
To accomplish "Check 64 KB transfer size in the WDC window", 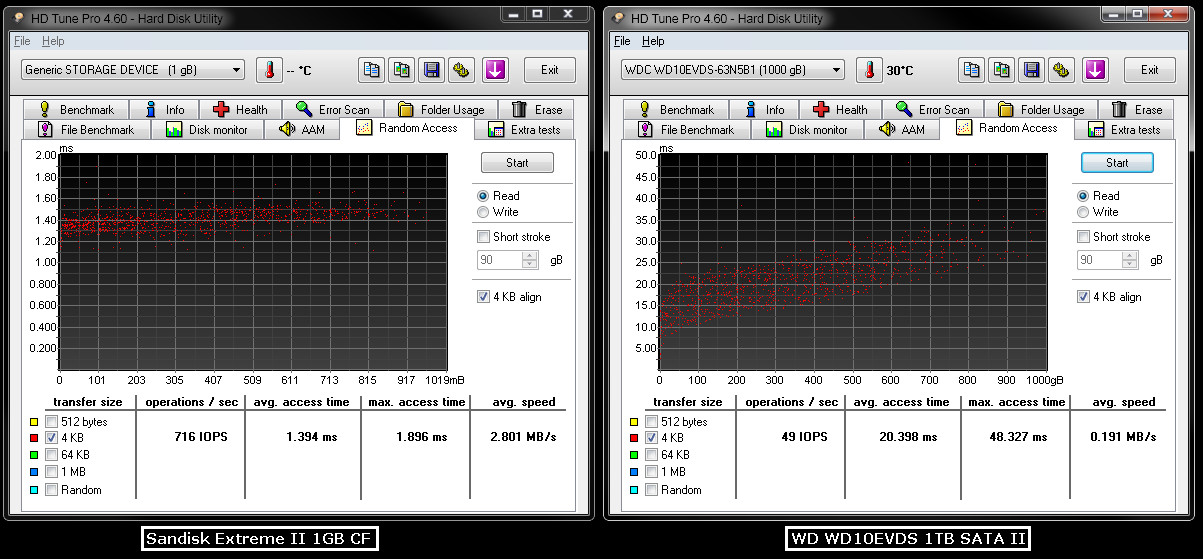I will [x=652, y=454].
